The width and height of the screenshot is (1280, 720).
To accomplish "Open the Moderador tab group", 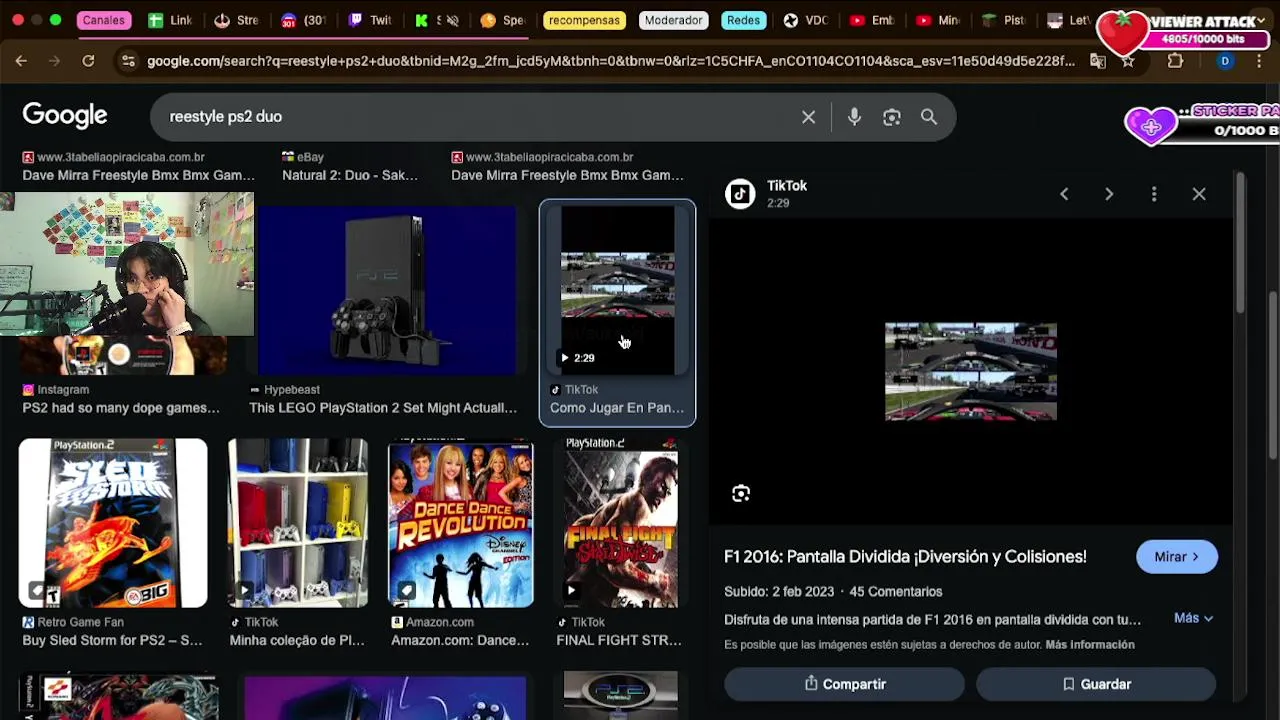I will click(x=673, y=20).
